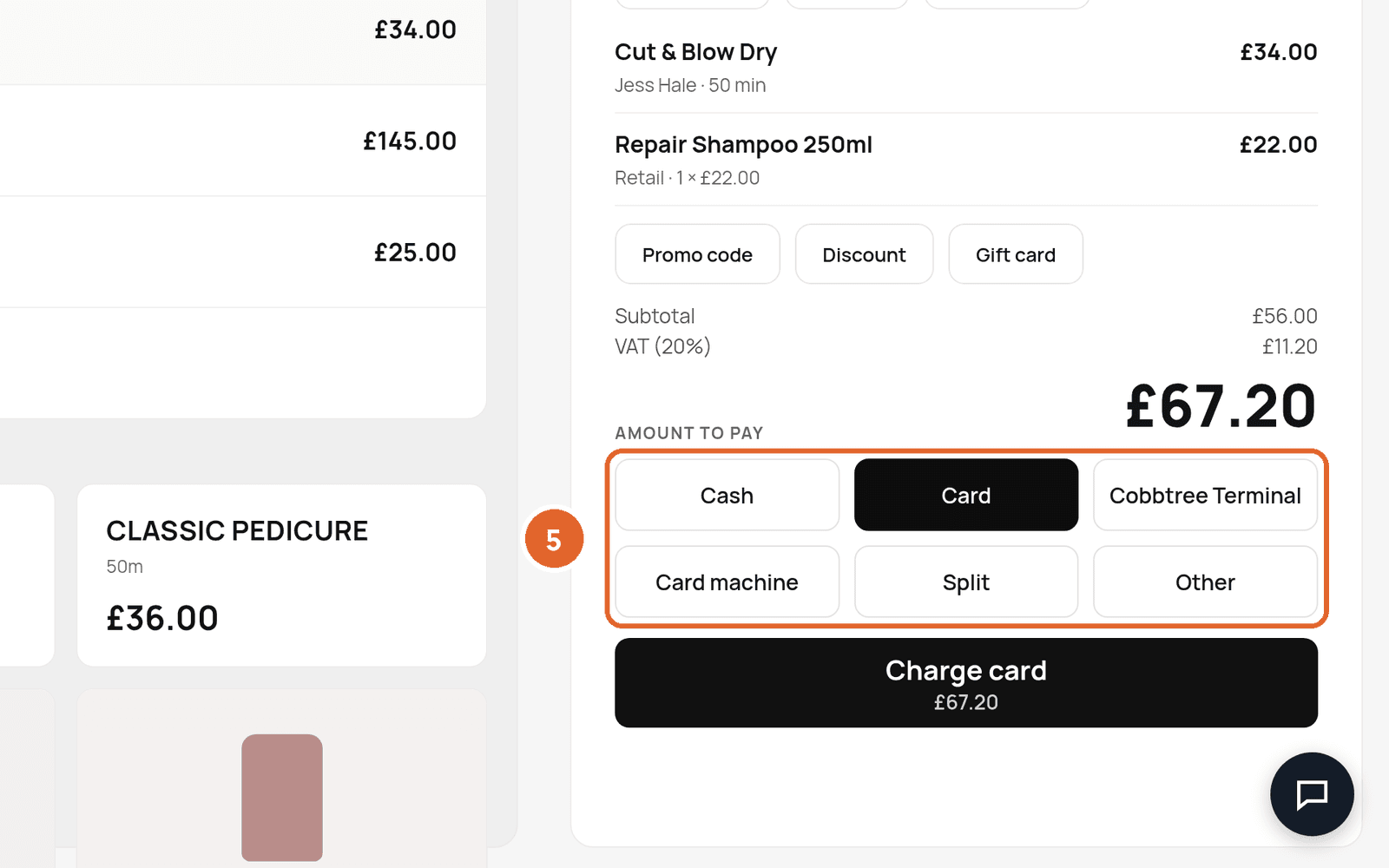Select the Repair Shampoo 250ml line item
This screenshot has width=1389, height=868.
tap(966, 160)
